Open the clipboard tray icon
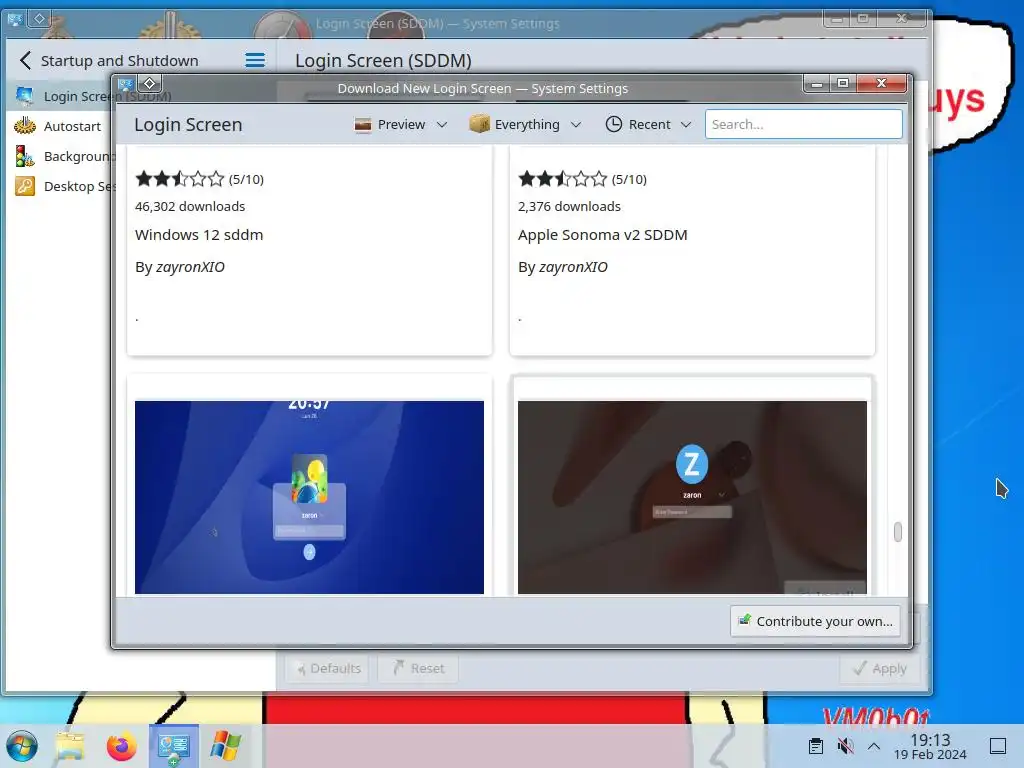Screen dimensions: 1024x768 tap(816, 746)
